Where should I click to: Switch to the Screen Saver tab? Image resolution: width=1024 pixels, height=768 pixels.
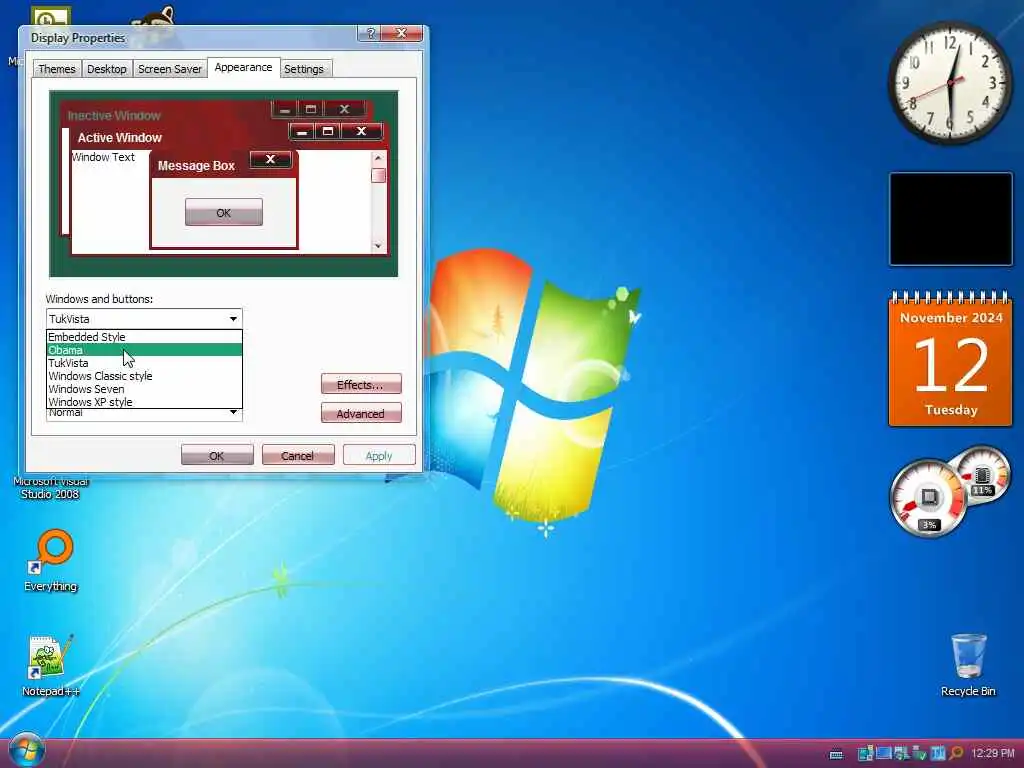tap(170, 69)
